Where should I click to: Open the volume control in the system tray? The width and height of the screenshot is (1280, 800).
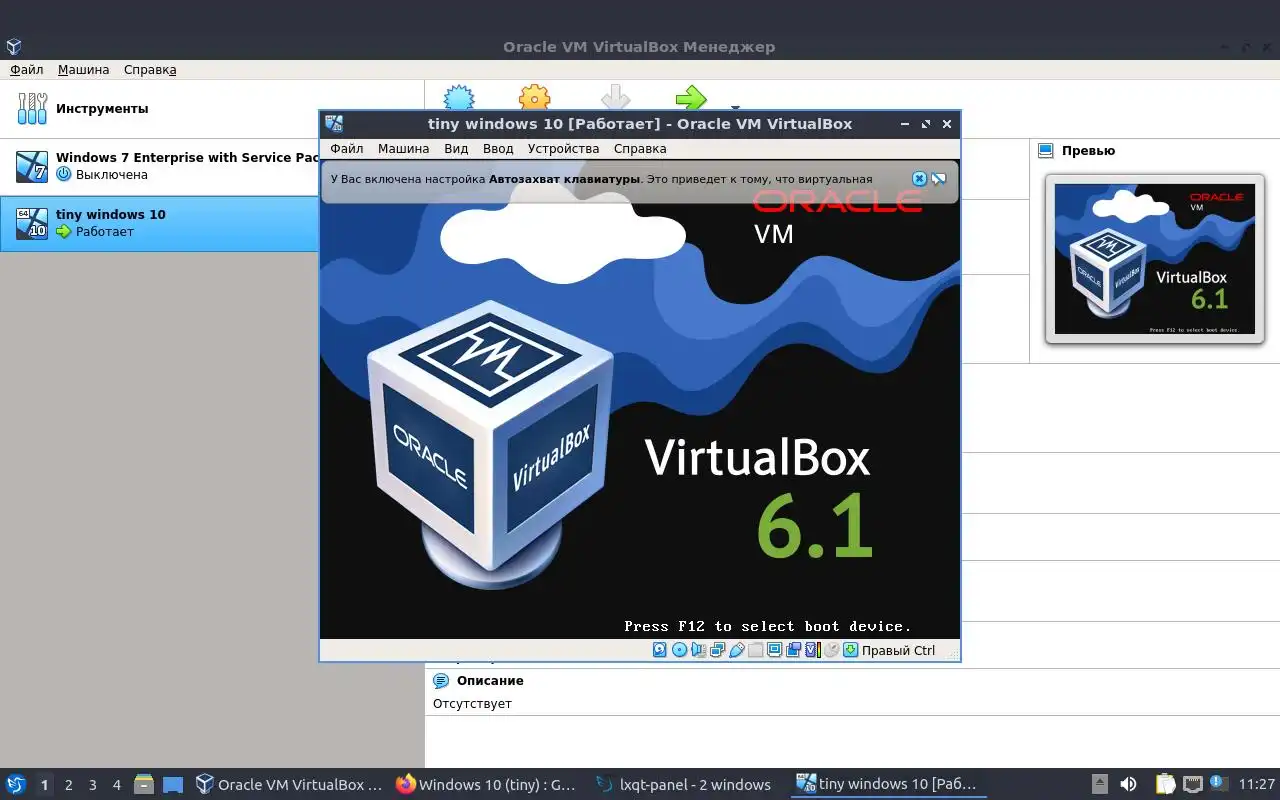point(1128,785)
